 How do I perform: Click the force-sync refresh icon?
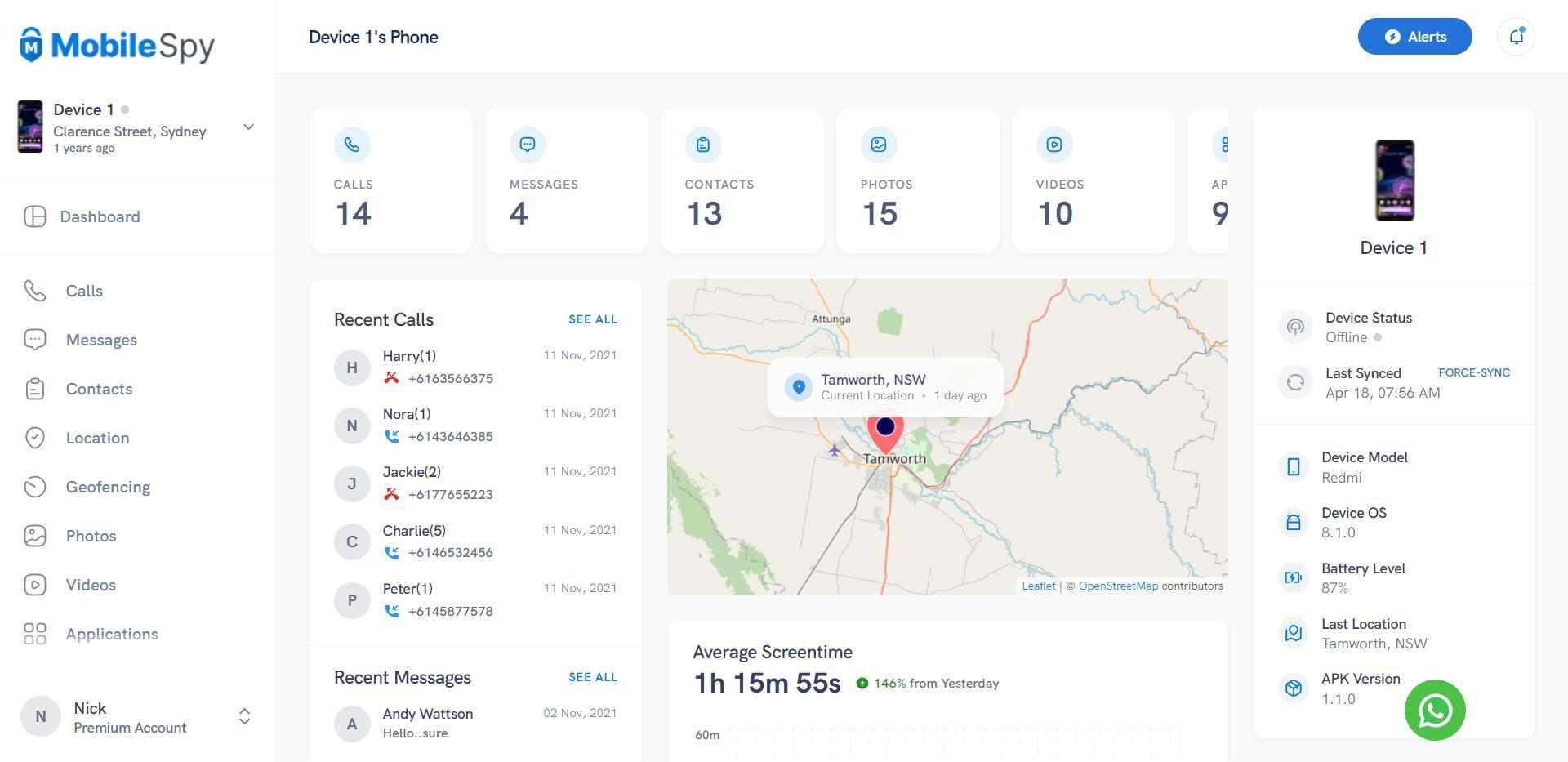(1295, 382)
